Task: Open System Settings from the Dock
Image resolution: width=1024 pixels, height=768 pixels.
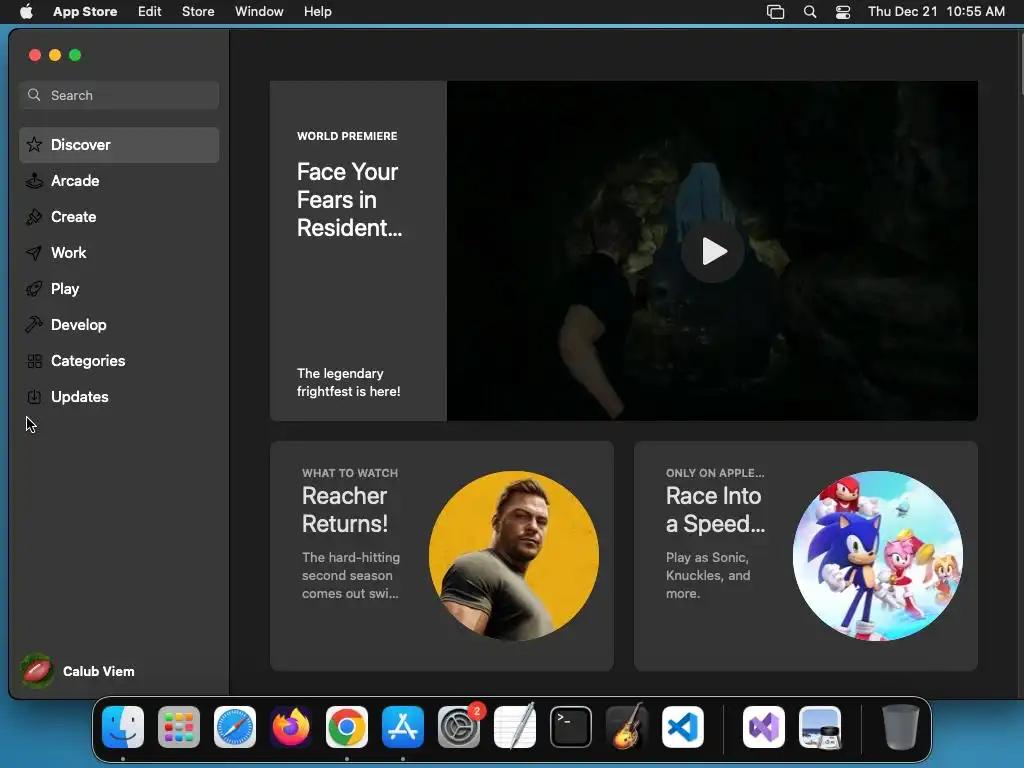Action: (x=459, y=726)
